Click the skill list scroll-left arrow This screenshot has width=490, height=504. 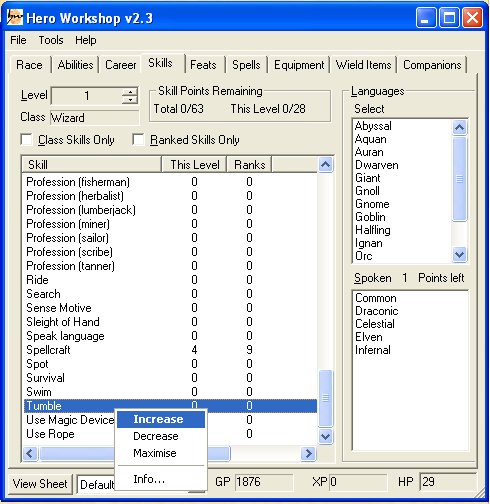click(30, 453)
